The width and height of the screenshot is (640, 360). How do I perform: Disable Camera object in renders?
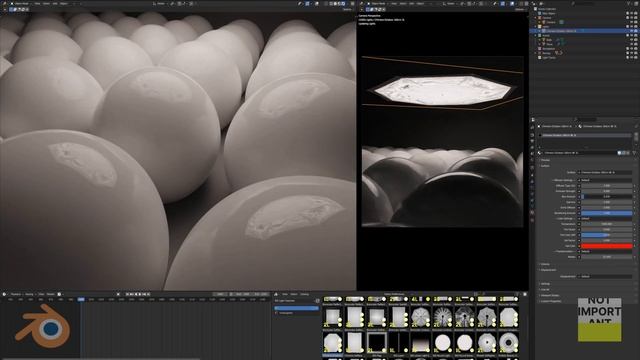636,22
